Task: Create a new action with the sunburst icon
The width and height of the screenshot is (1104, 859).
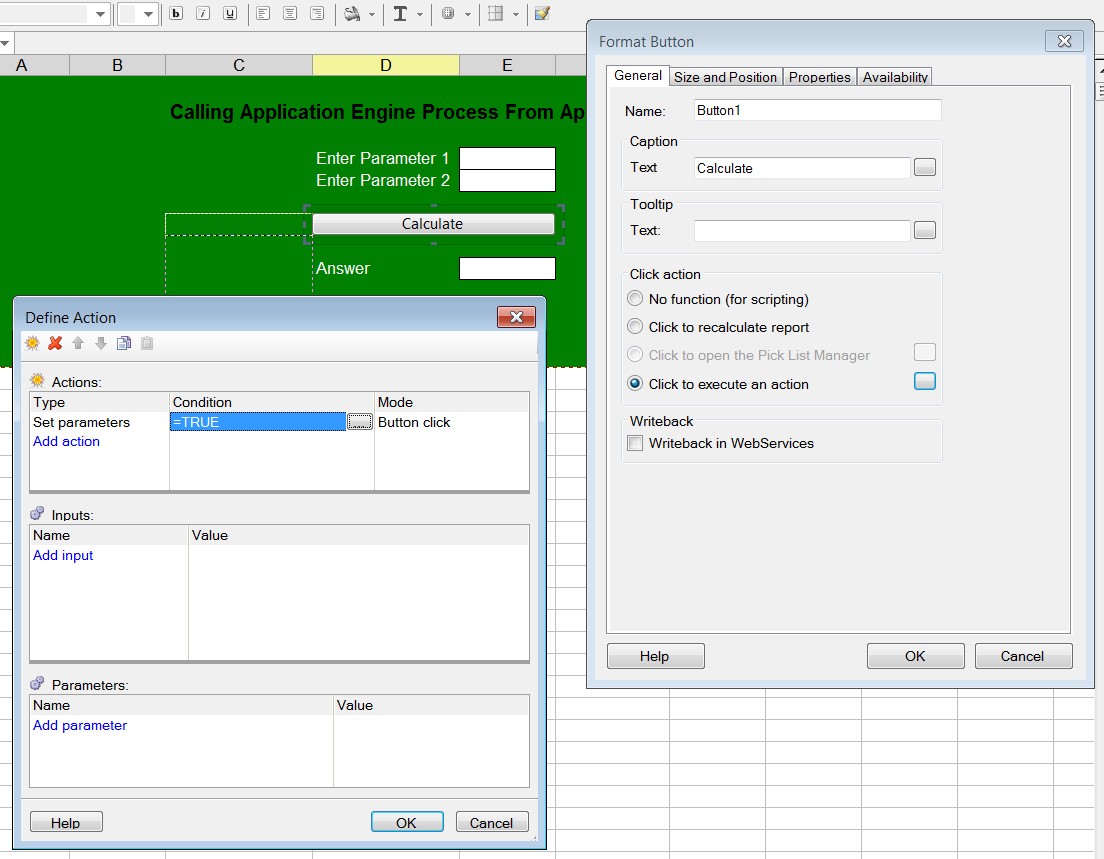Action: click(32, 343)
